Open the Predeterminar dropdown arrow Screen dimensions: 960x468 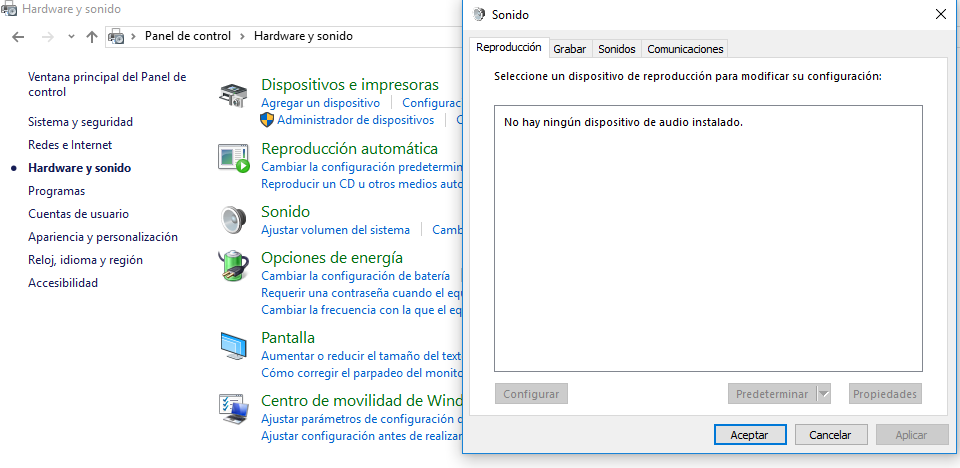tap(824, 394)
